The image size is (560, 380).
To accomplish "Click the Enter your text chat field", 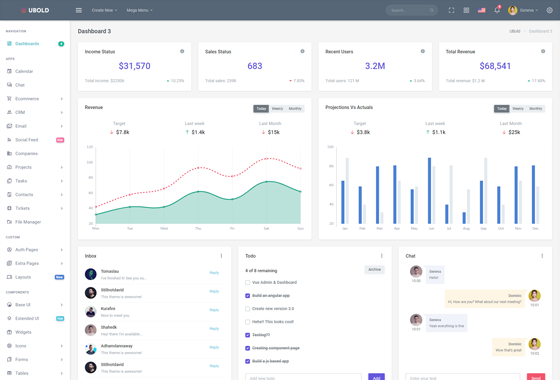I will click(463, 378).
